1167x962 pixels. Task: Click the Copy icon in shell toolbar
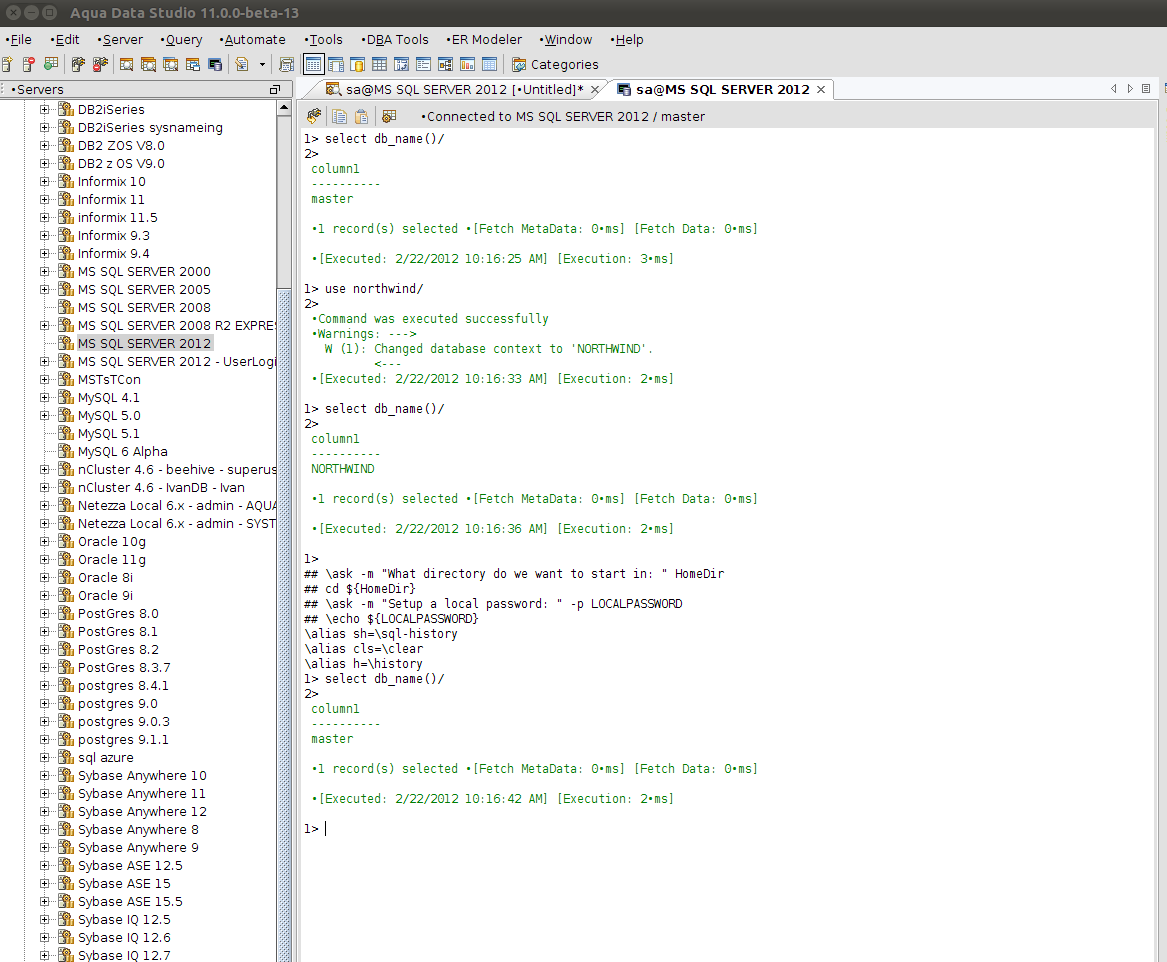click(339, 116)
